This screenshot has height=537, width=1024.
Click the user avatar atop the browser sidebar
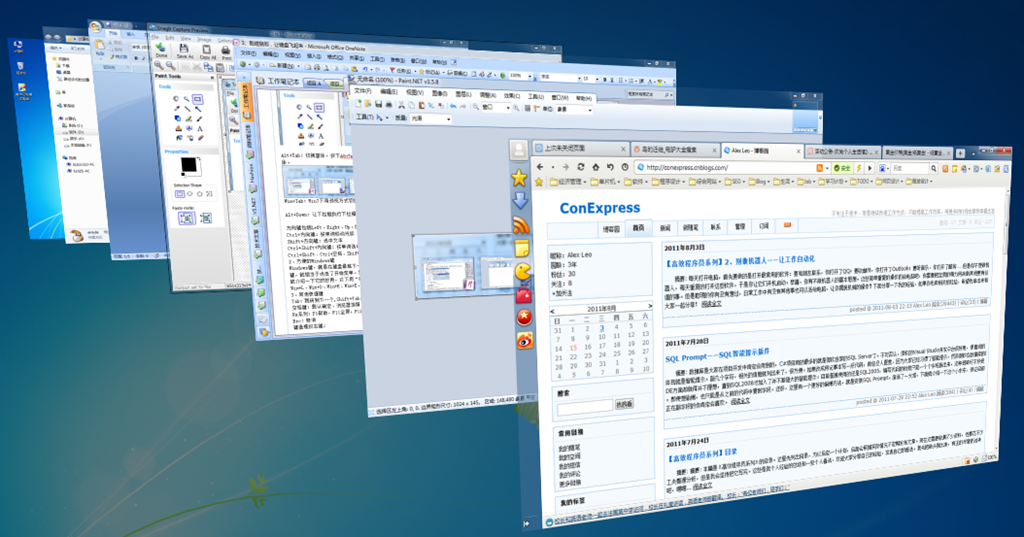(519, 150)
